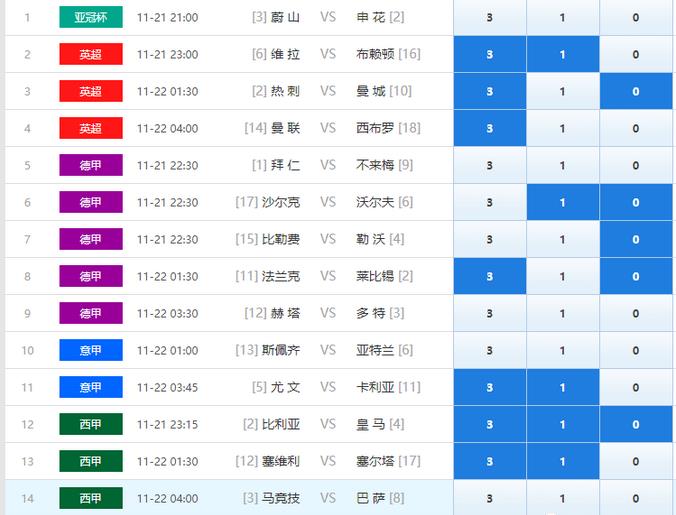
Task: Deselect the 3 pick for 塞维利 vs 塞尔塔
Action: (x=490, y=462)
